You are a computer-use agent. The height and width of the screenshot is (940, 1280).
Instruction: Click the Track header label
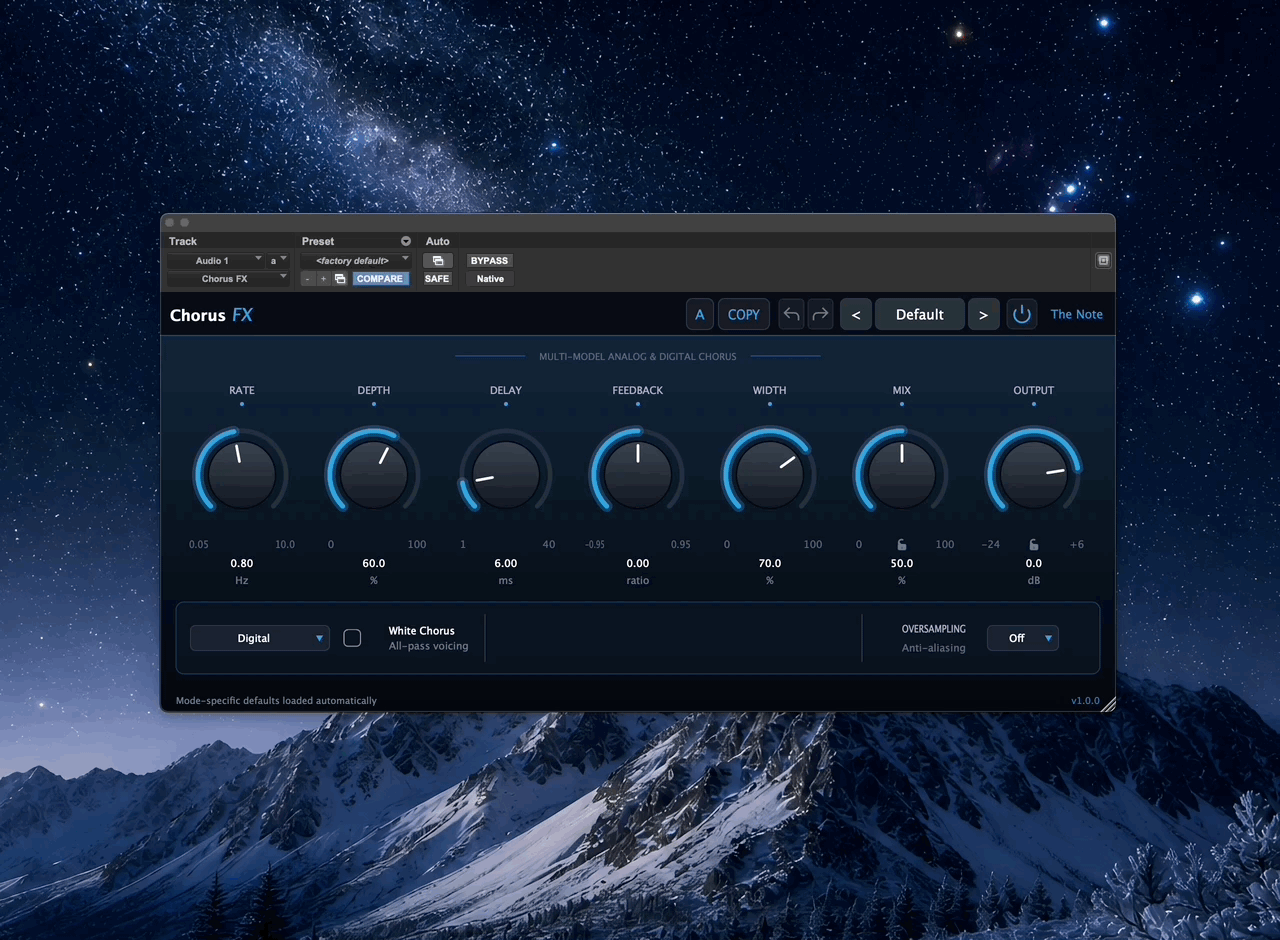(183, 241)
